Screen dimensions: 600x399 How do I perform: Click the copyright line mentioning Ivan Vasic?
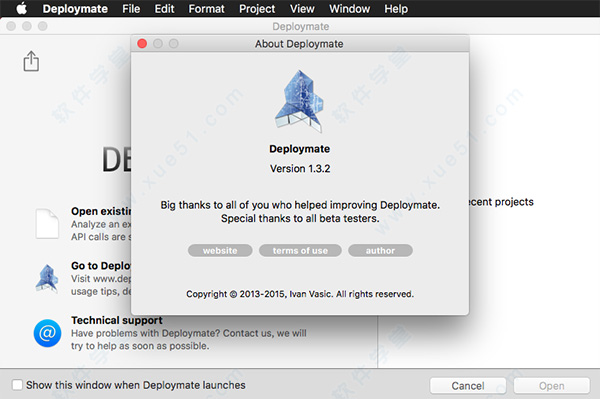tap(300, 294)
